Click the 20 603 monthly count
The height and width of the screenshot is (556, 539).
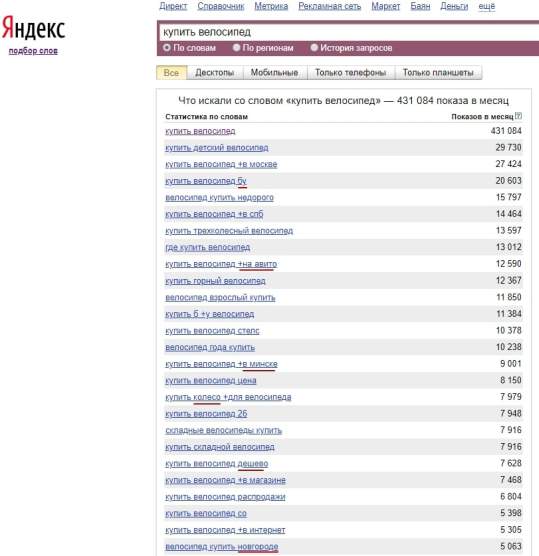(509, 181)
